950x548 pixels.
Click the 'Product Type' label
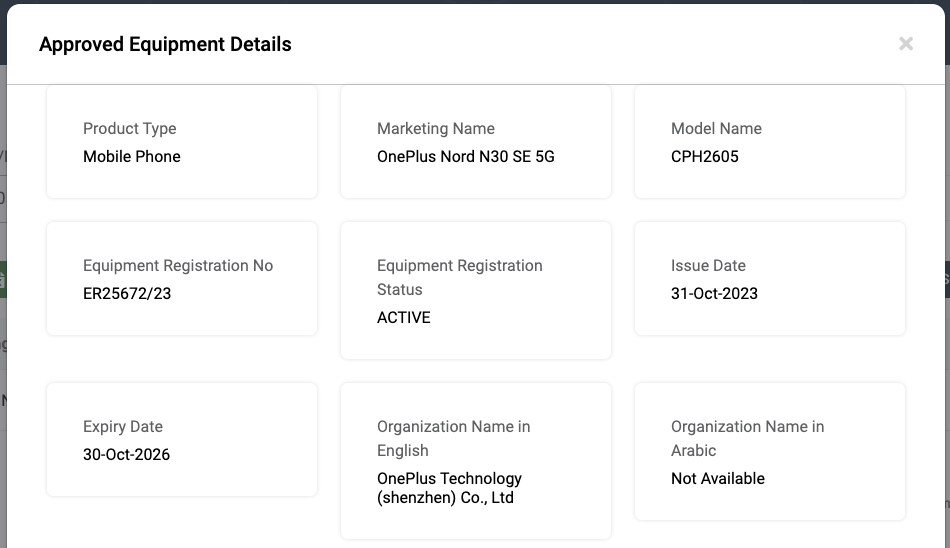(130, 129)
